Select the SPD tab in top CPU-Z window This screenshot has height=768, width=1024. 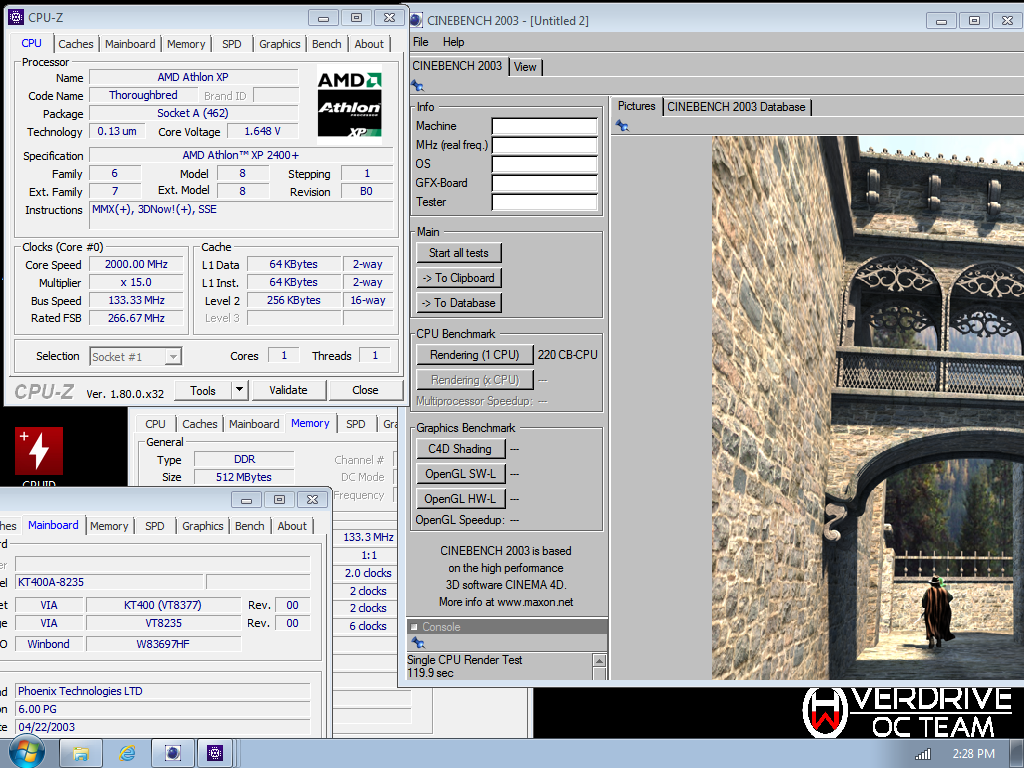pos(231,44)
